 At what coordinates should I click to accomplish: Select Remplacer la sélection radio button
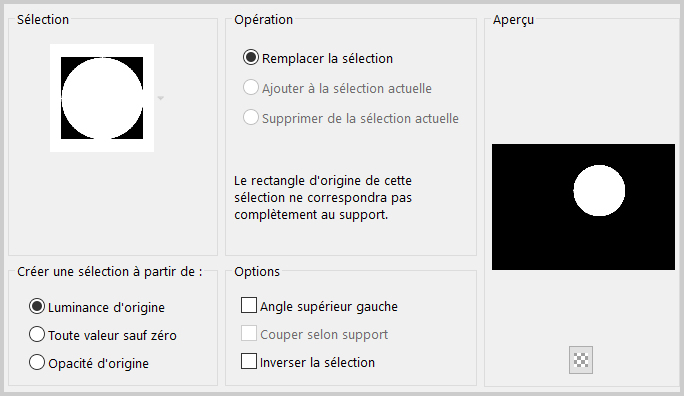[x=251, y=58]
